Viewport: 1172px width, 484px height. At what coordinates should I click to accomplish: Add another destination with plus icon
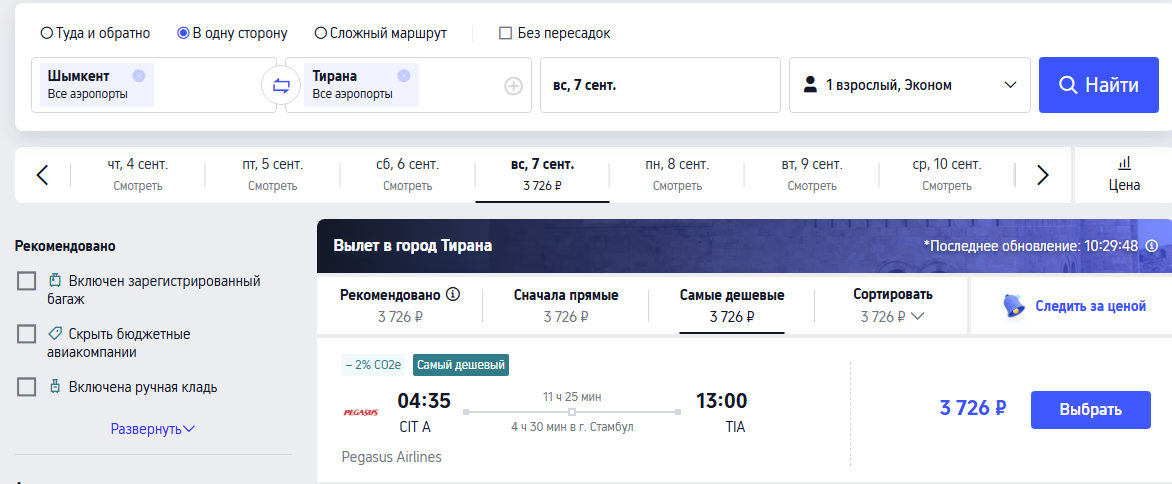click(x=513, y=86)
